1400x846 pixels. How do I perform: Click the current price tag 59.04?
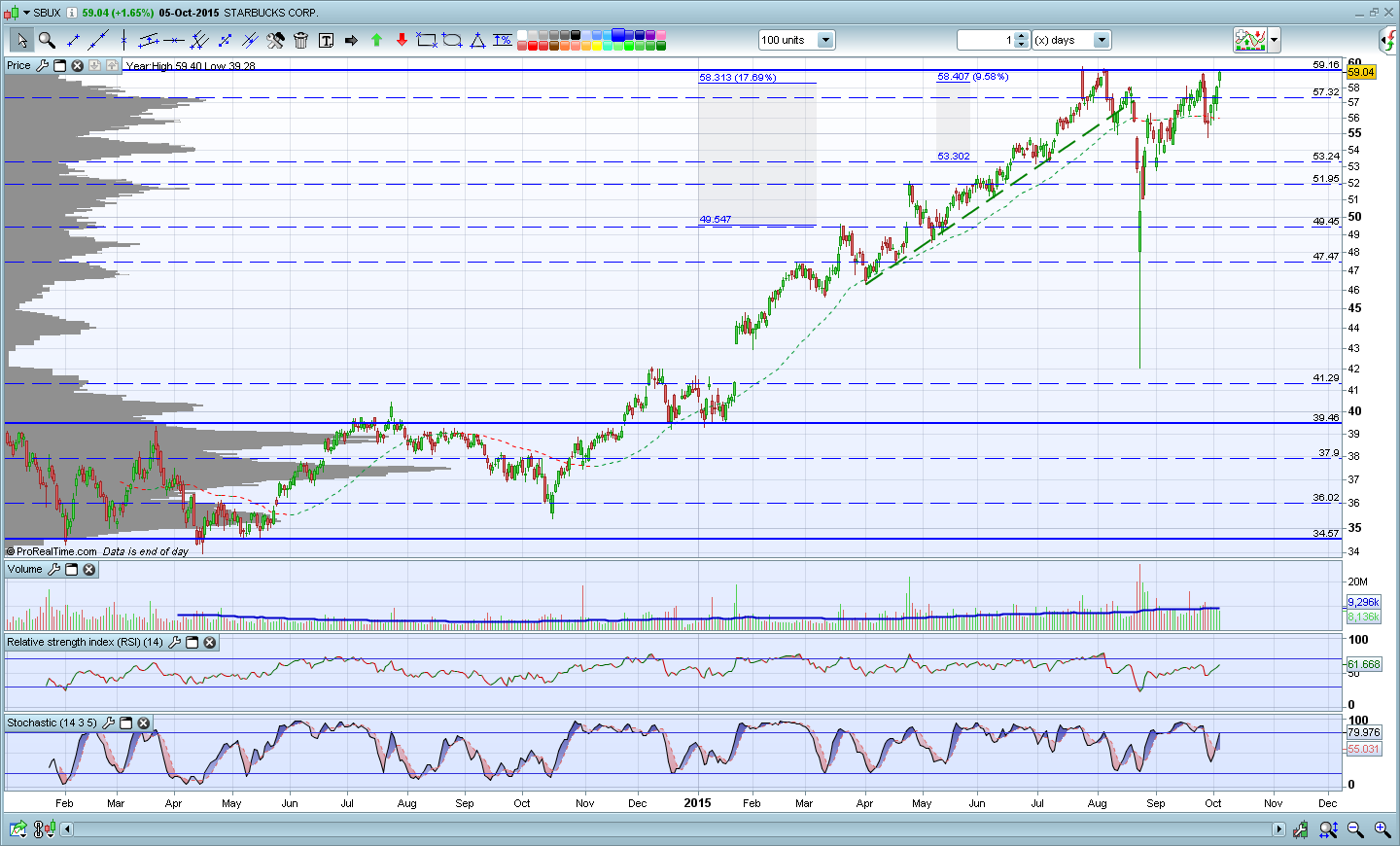point(1361,72)
